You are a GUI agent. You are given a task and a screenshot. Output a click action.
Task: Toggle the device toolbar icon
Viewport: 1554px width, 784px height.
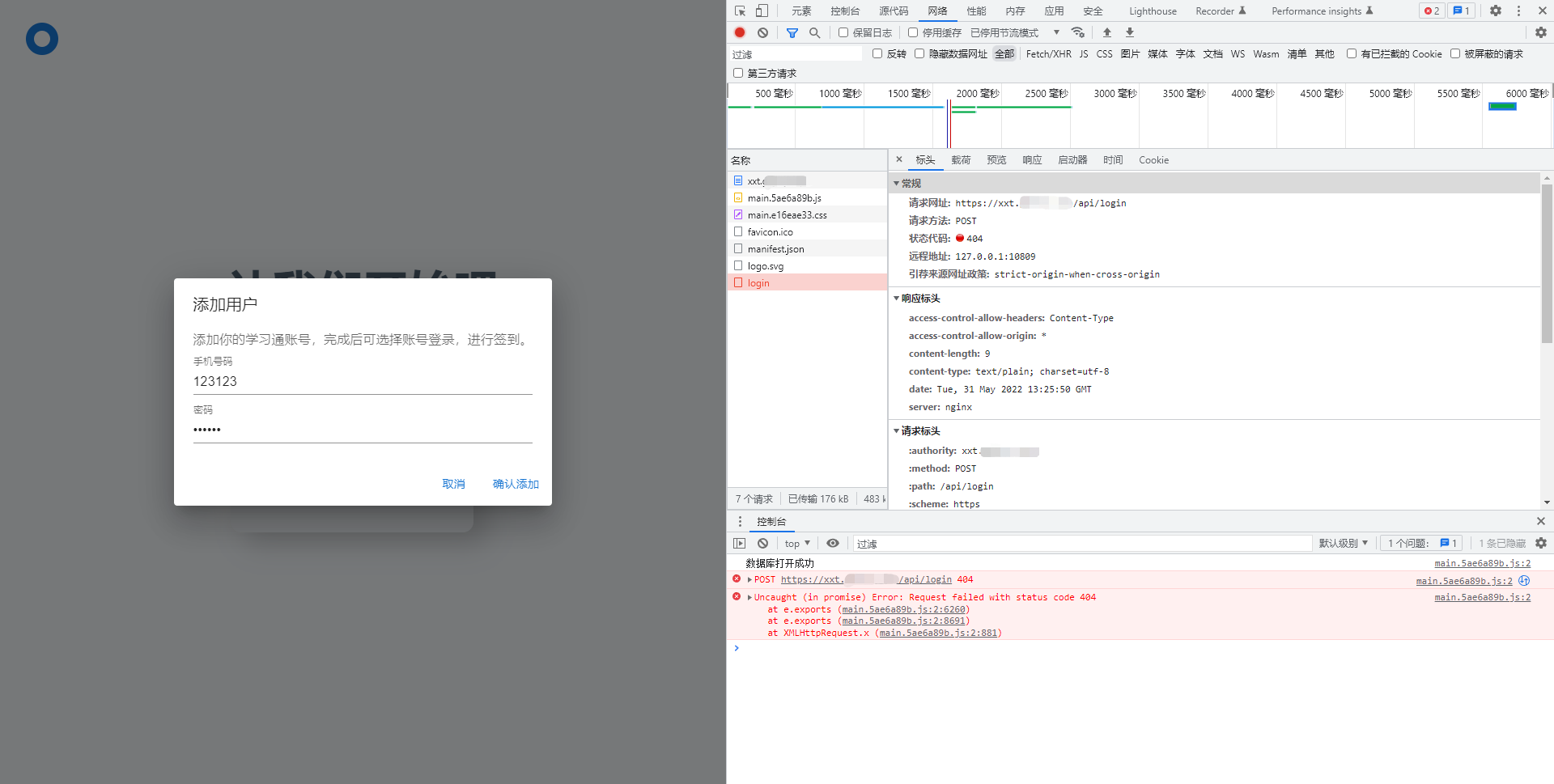click(762, 11)
